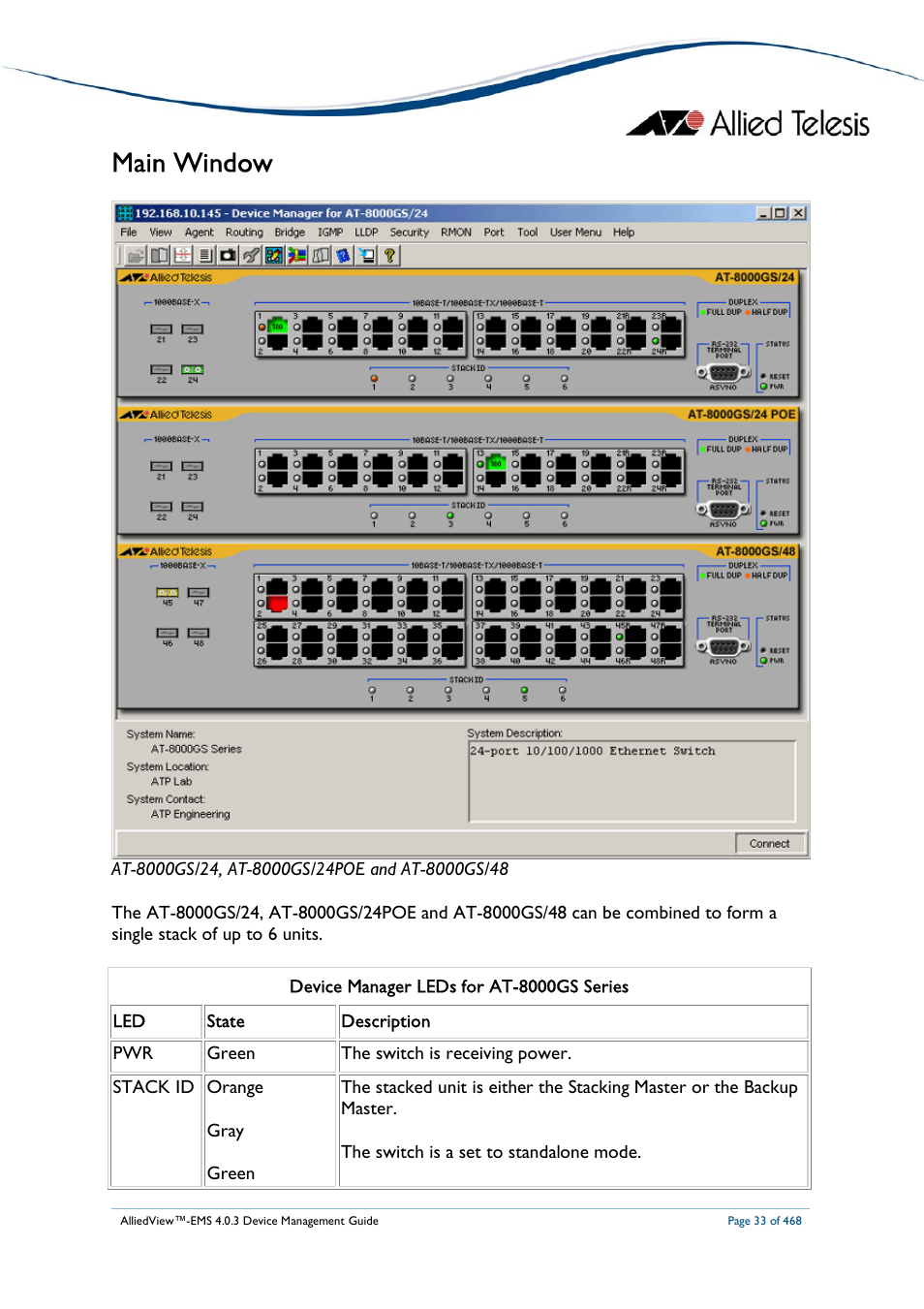This screenshot has height=1309, width=924.
Task: Click the Device Manager title bar app icon
Action: click(125, 213)
